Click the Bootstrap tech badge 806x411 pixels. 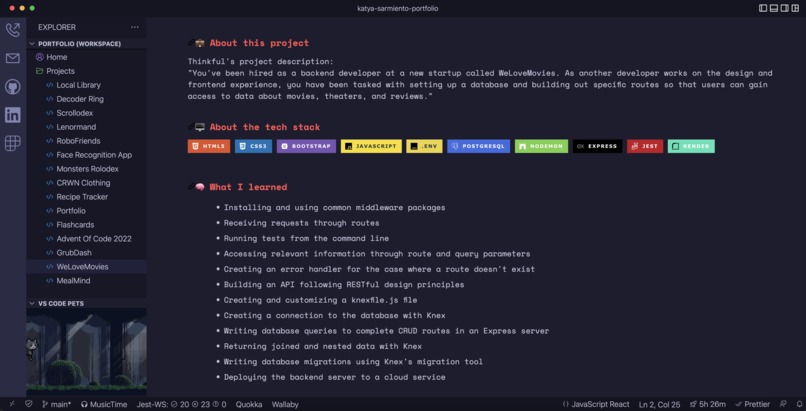point(306,146)
